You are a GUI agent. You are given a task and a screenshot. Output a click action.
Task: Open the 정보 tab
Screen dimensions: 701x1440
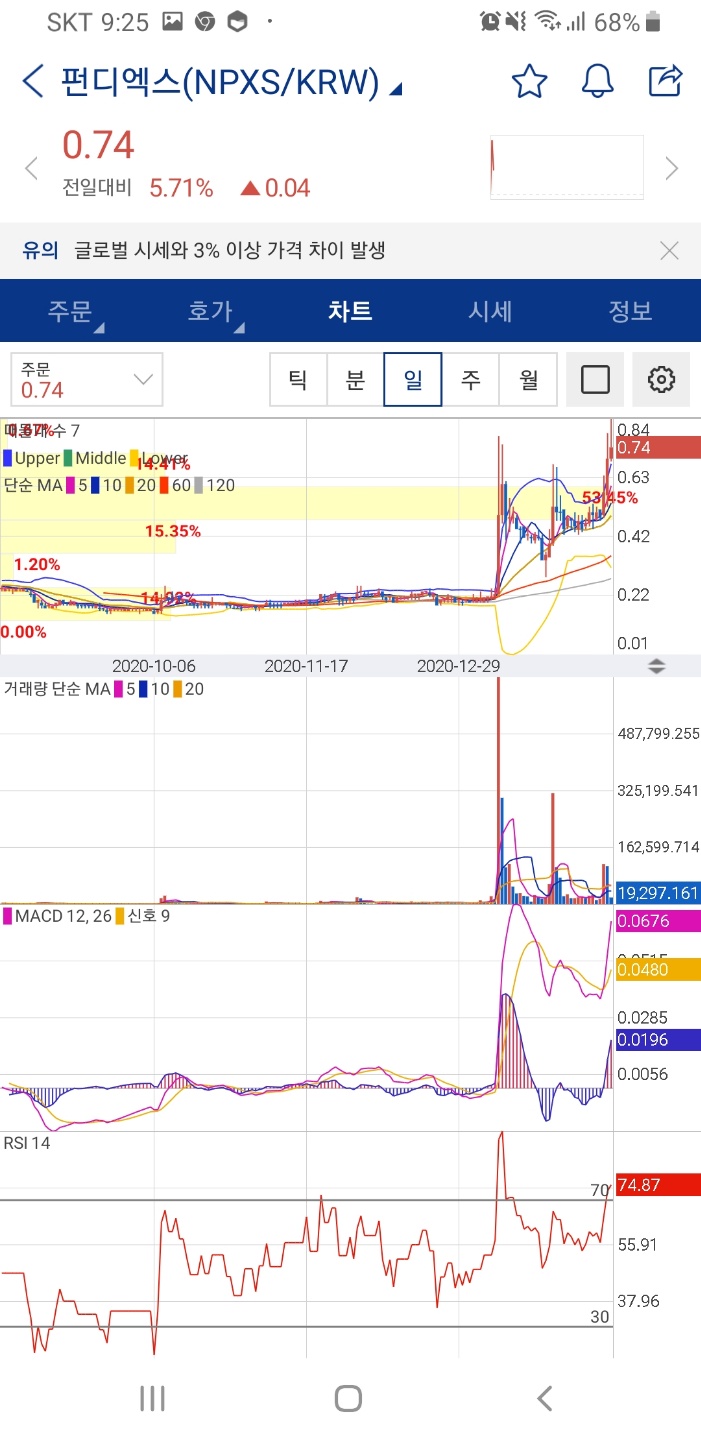click(x=630, y=311)
